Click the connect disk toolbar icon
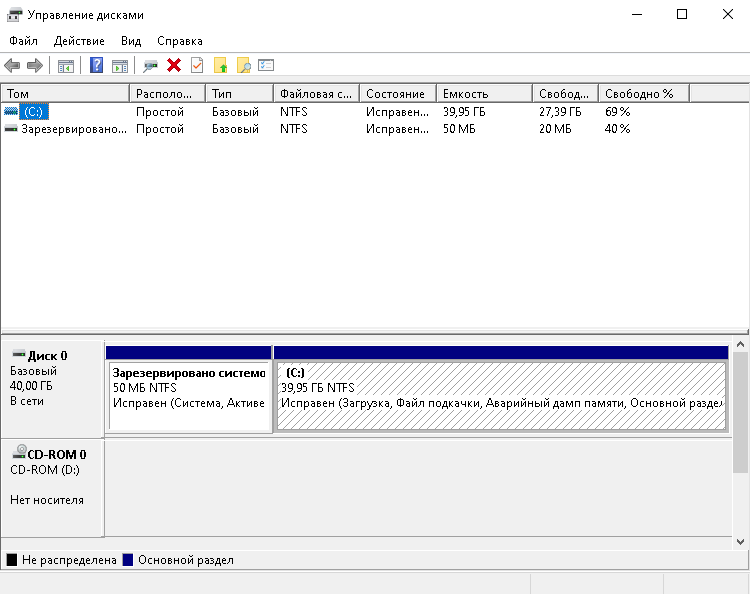Image resolution: width=750 pixels, height=594 pixels. (x=150, y=66)
